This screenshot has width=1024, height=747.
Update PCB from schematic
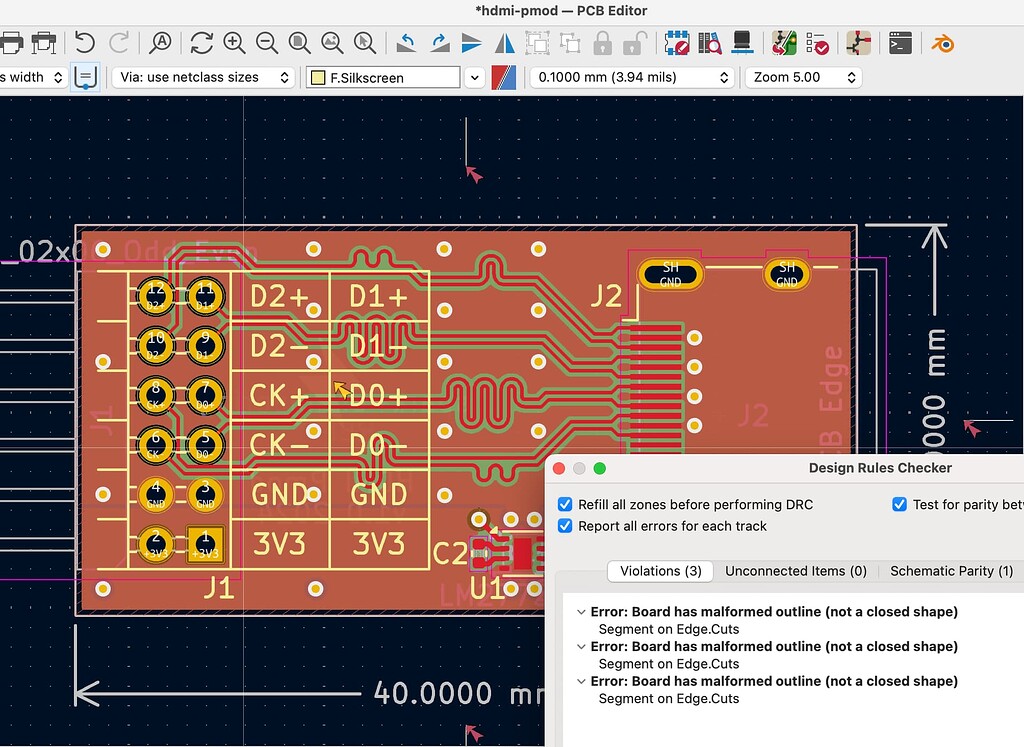[x=783, y=43]
